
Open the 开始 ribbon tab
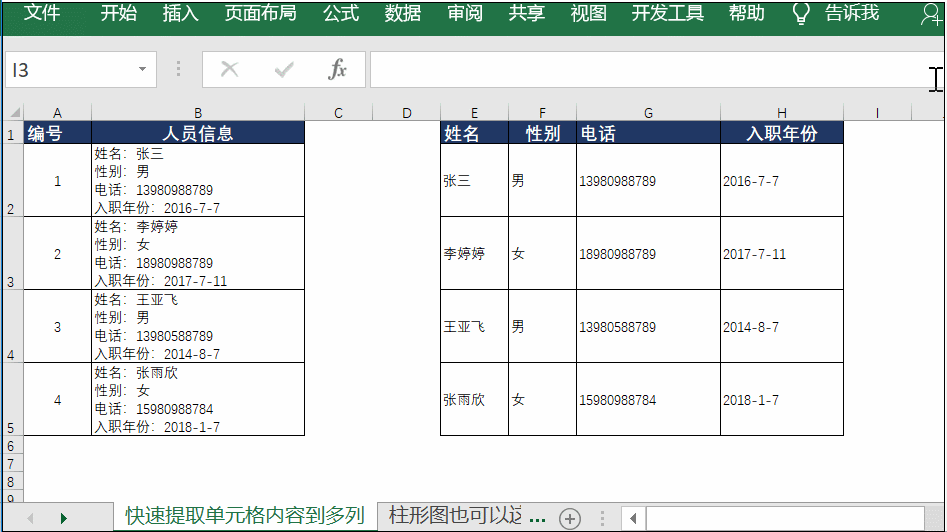tap(118, 13)
